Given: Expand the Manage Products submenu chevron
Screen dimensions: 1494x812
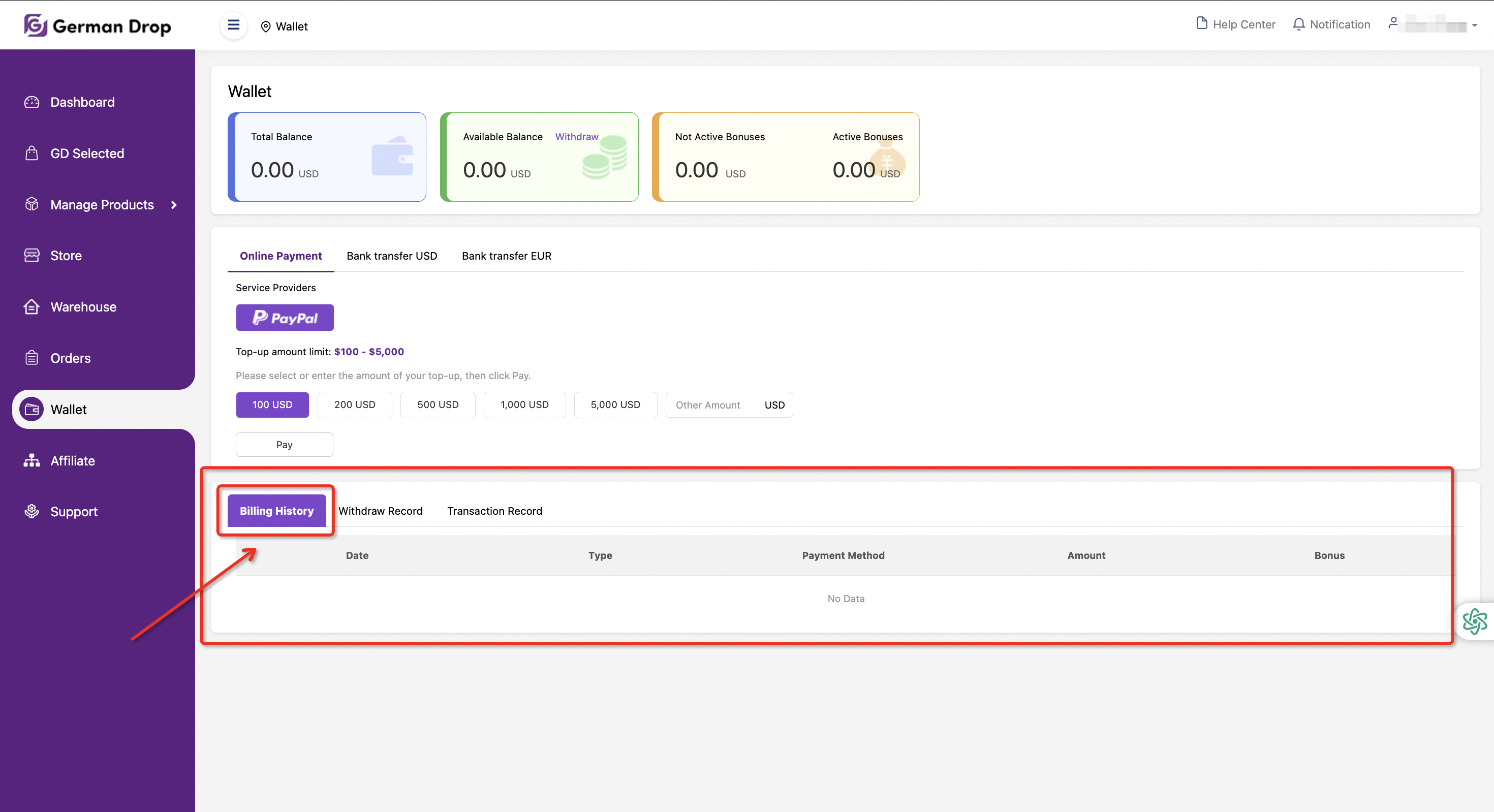Looking at the screenshot, I should coord(173,205).
